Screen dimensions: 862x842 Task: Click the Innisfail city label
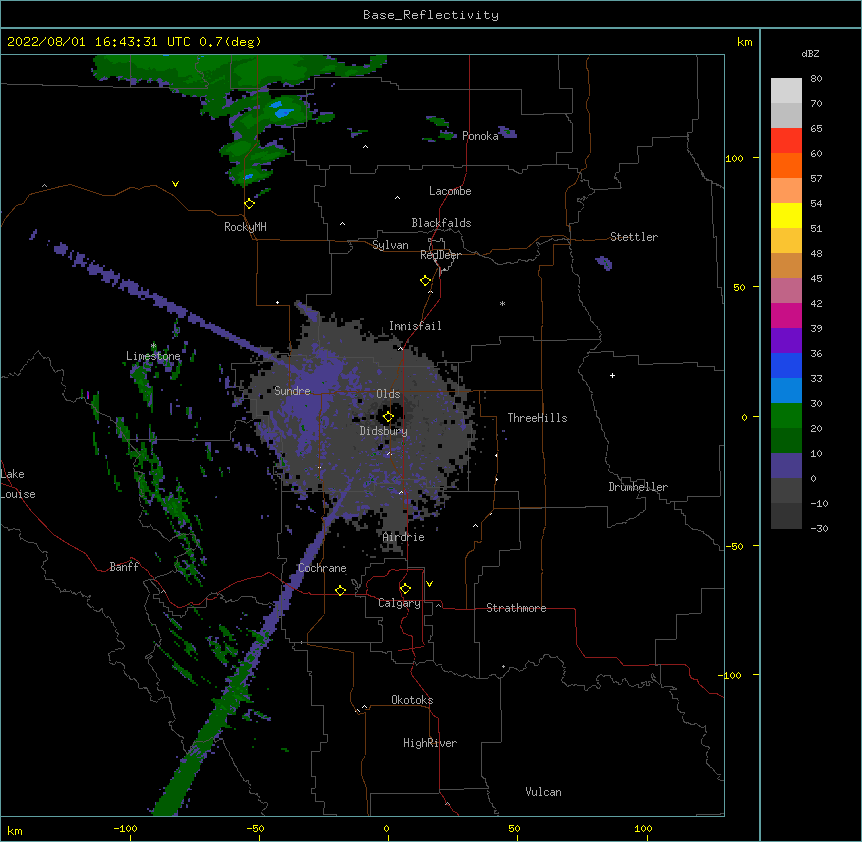click(415, 326)
